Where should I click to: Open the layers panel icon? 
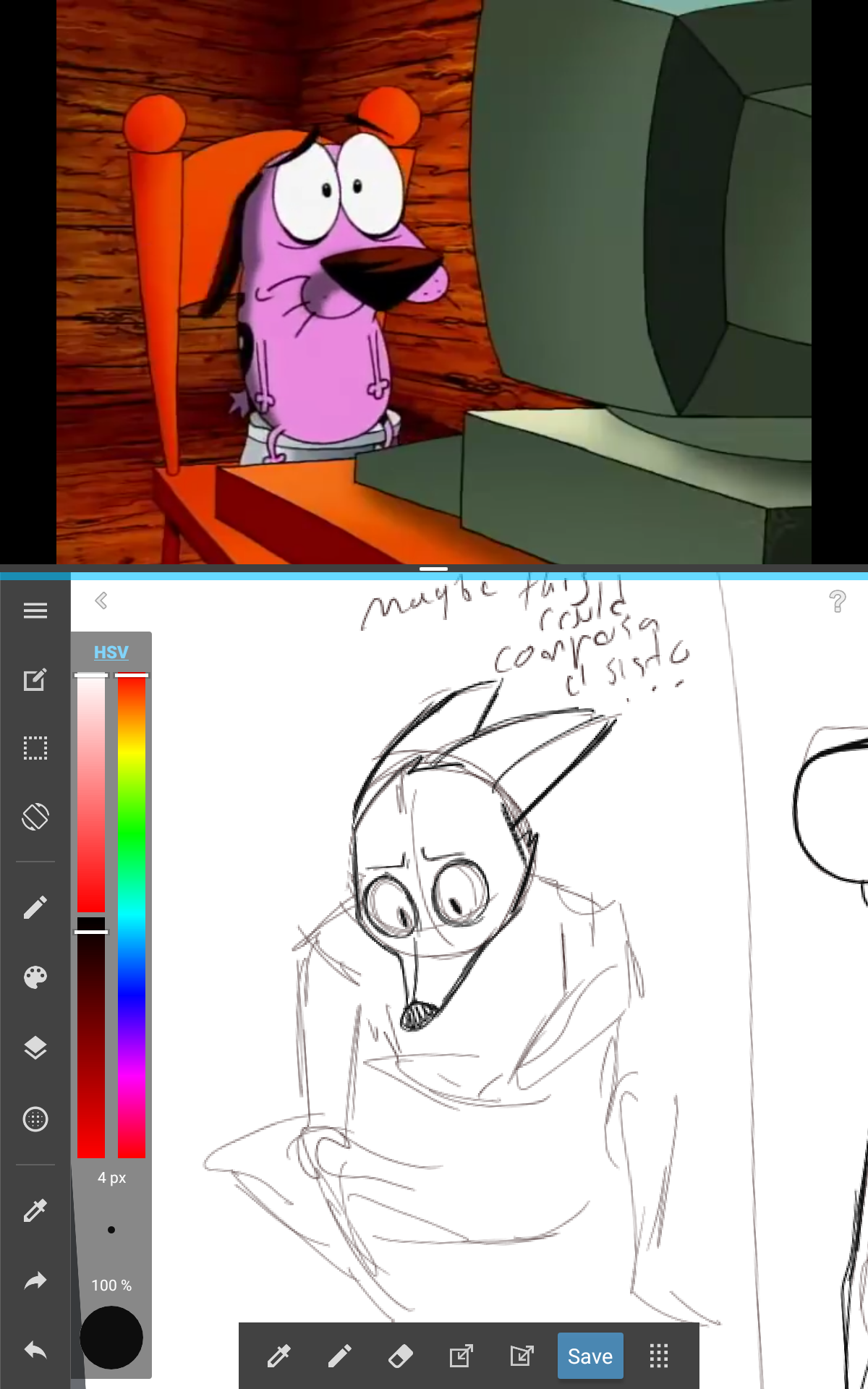click(35, 1048)
